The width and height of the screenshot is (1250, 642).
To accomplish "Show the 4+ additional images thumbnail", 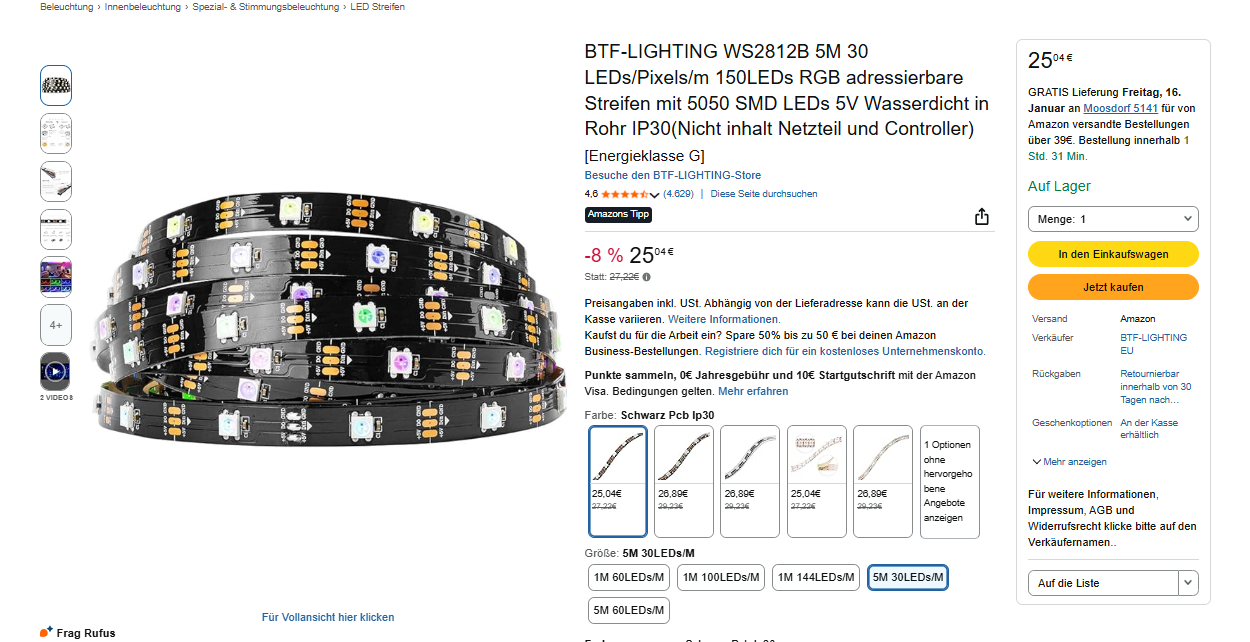I will 56,325.
